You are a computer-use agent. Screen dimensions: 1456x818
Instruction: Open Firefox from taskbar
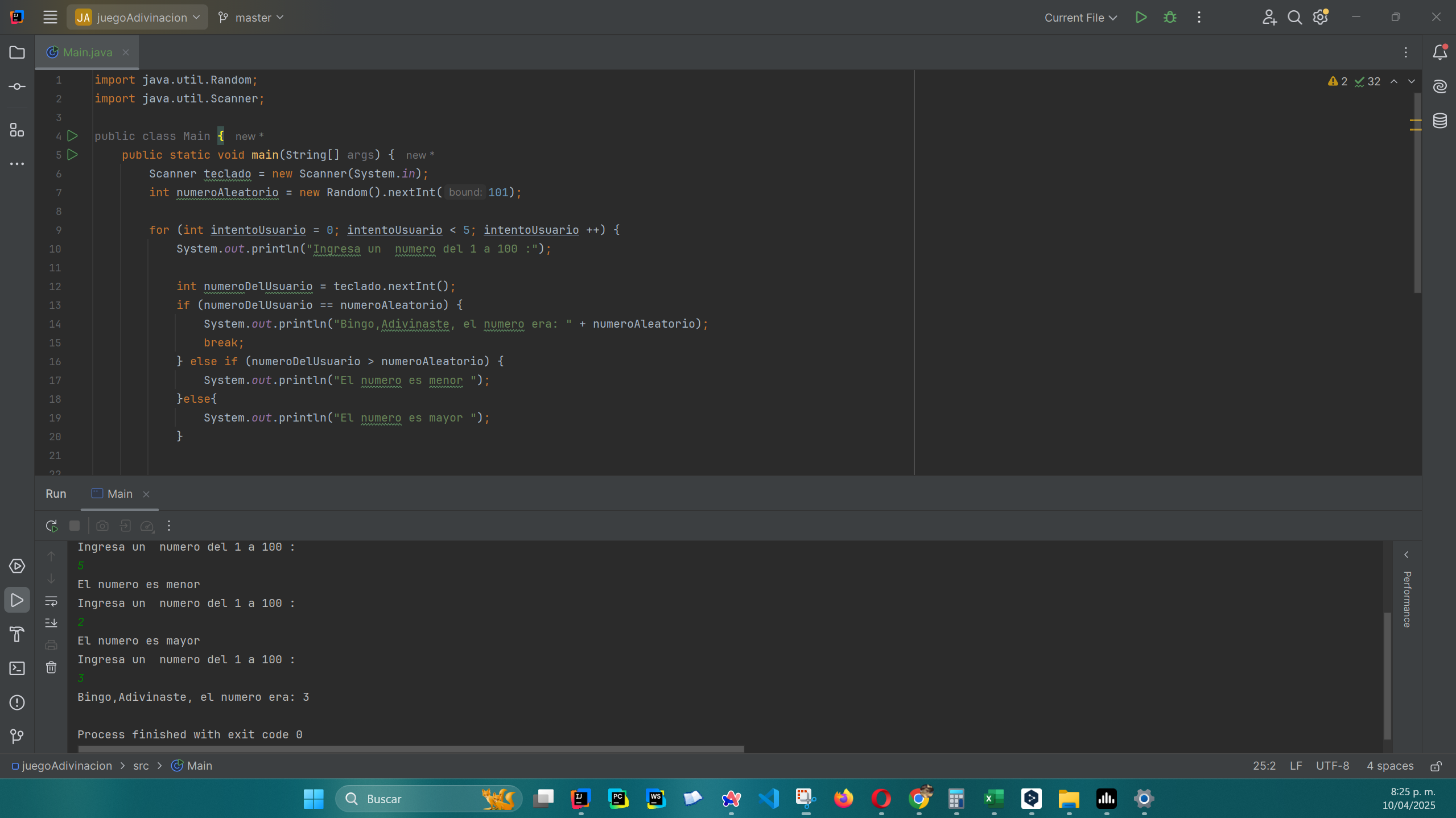(843, 799)
